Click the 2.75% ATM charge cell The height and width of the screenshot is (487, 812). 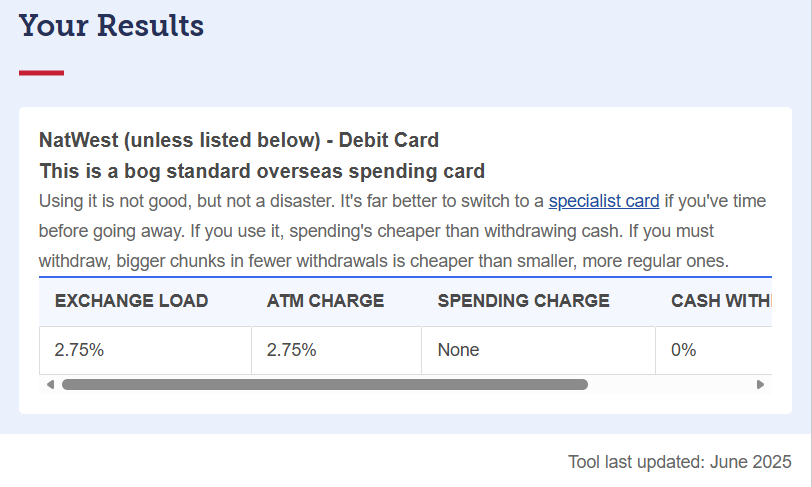(337, 350)
